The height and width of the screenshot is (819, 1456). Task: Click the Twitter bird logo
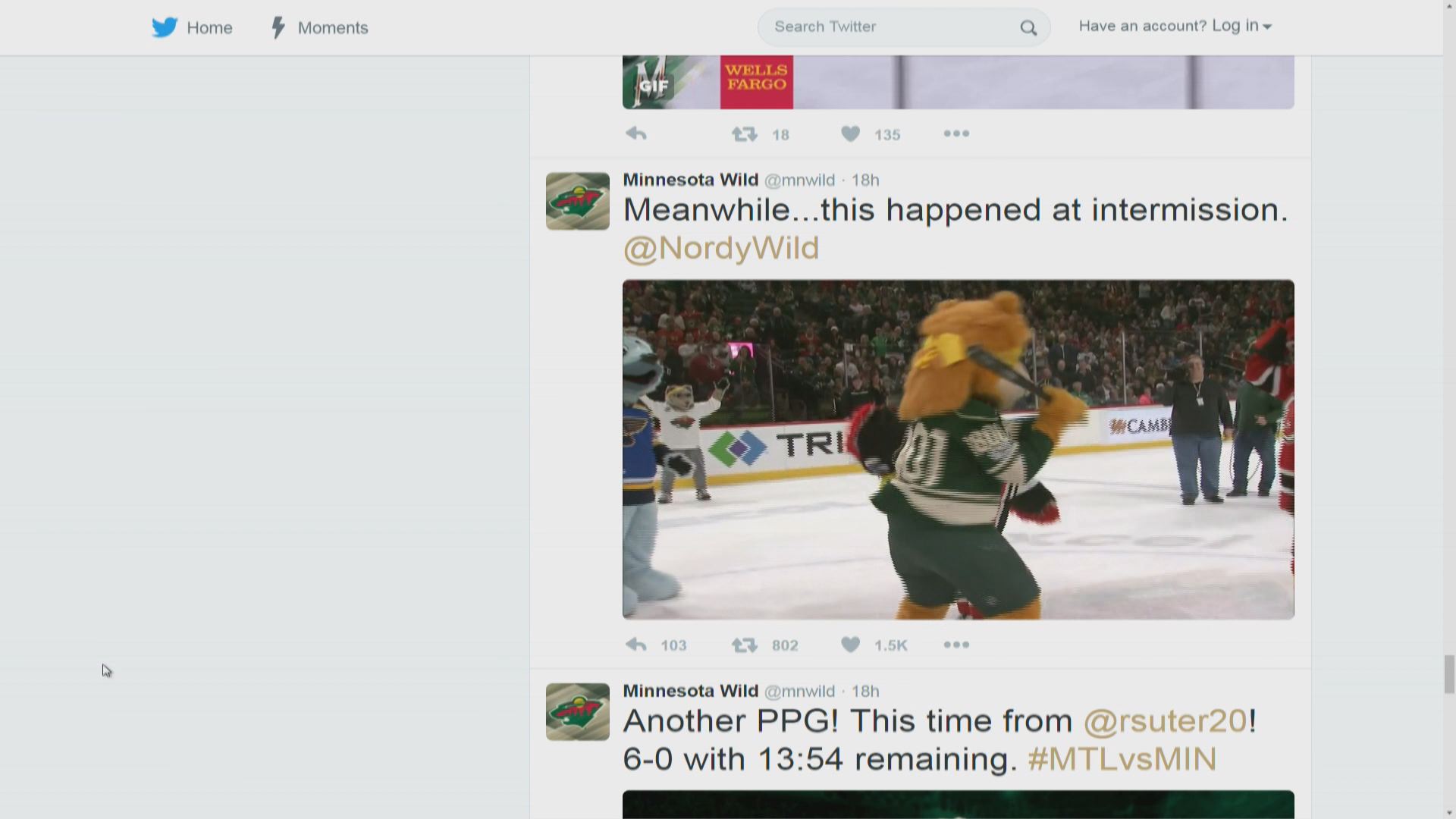tap(165, 27)
